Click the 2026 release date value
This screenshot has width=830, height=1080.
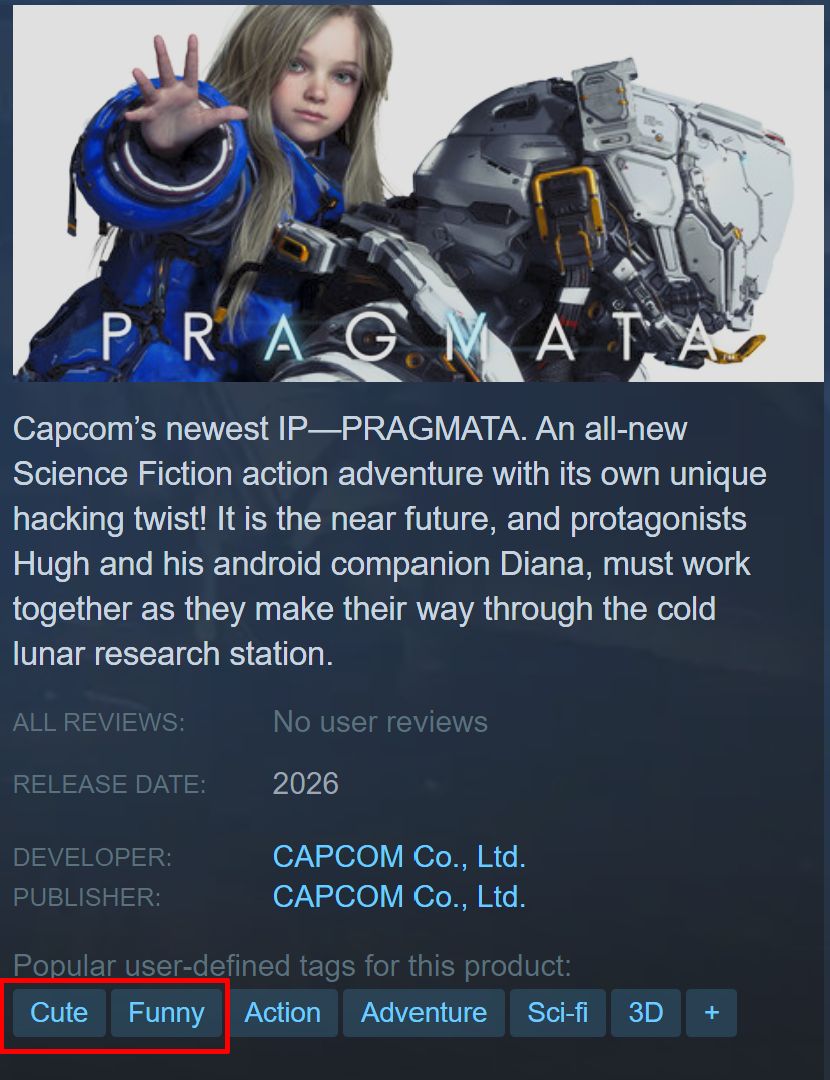306,784
